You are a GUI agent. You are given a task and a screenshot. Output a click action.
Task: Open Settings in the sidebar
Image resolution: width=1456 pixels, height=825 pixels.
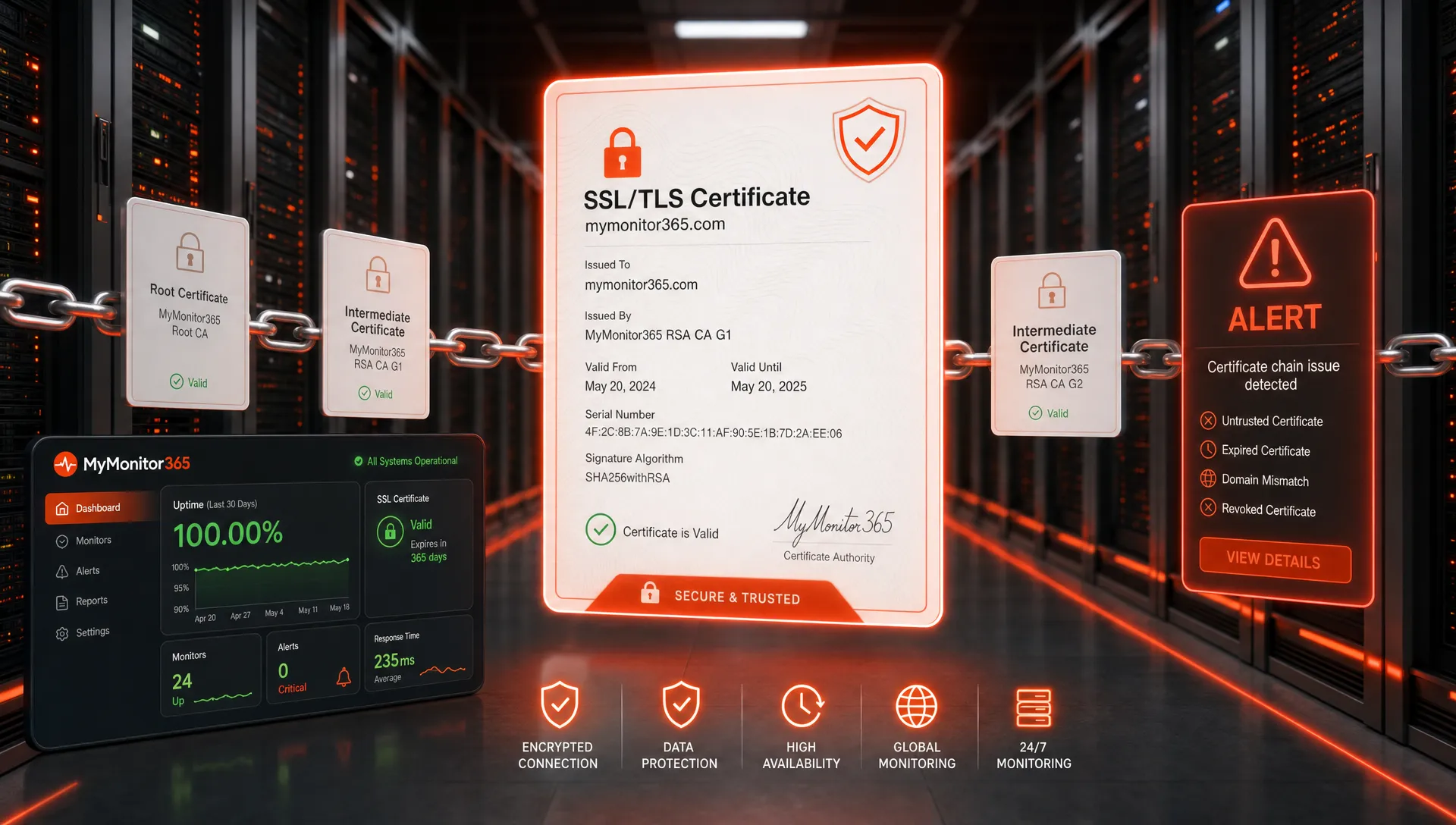93,632
